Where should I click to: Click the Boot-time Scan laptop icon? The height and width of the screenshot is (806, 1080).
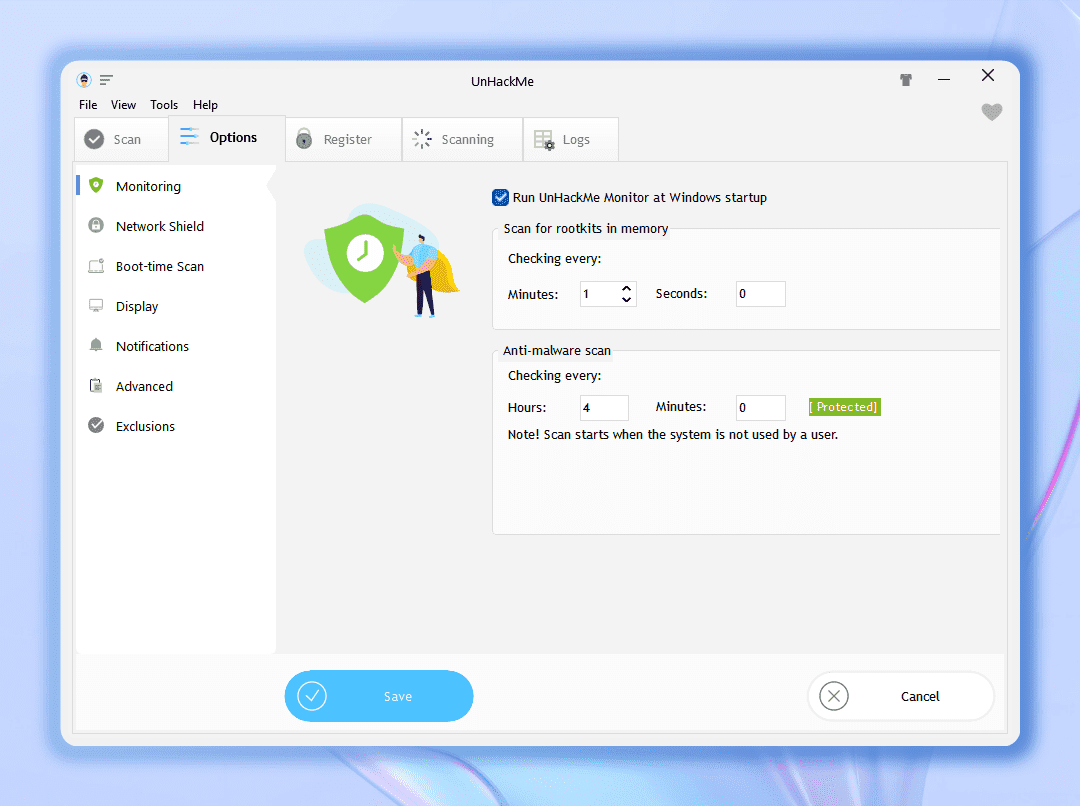click(x=96, y=266)
